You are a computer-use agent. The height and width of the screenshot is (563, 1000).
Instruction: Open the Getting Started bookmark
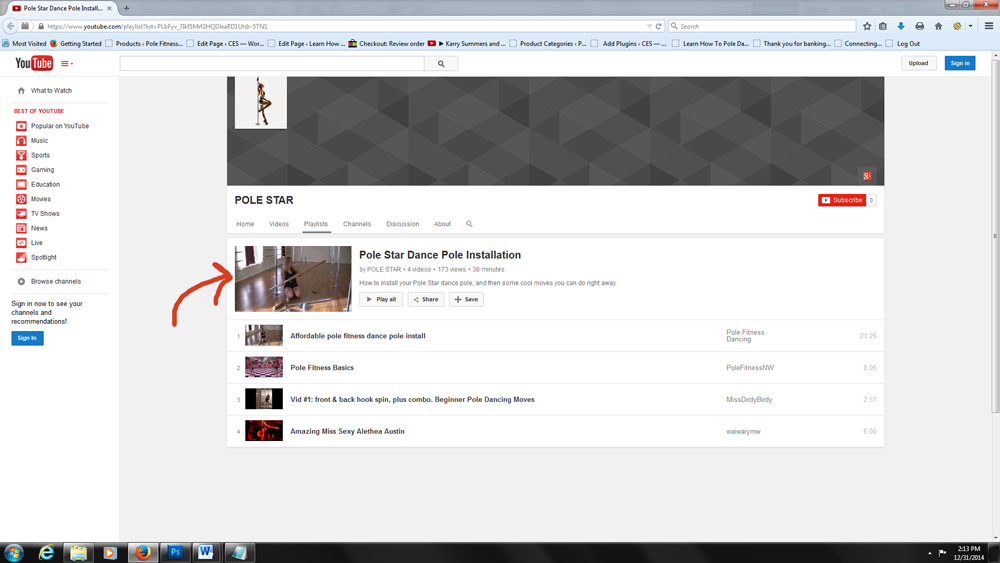75,44
